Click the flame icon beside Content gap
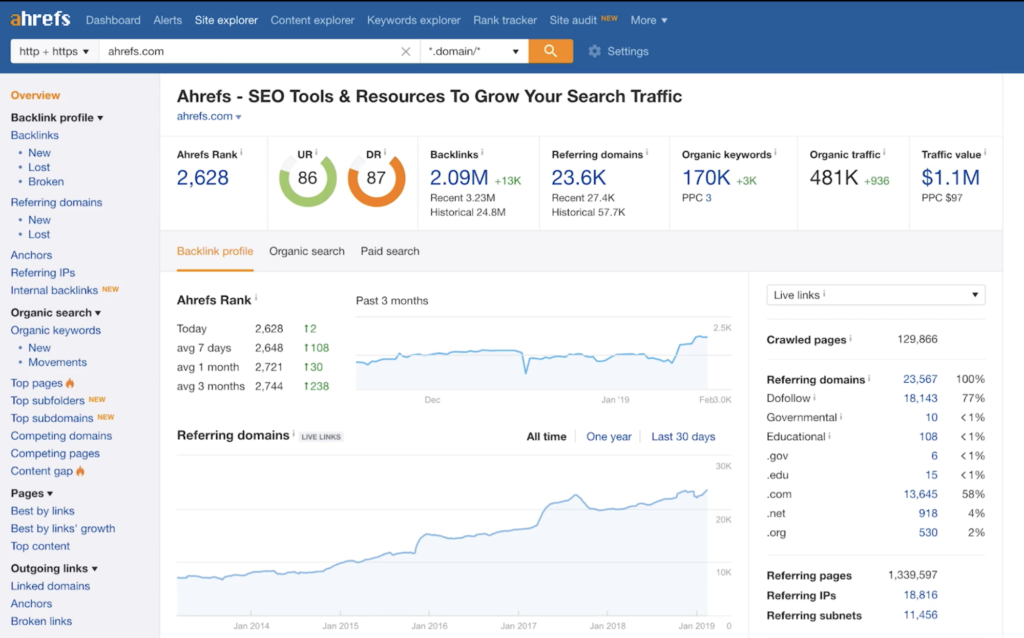The height and width of the screenshot is (638, 1024). [x=80, y=470]
